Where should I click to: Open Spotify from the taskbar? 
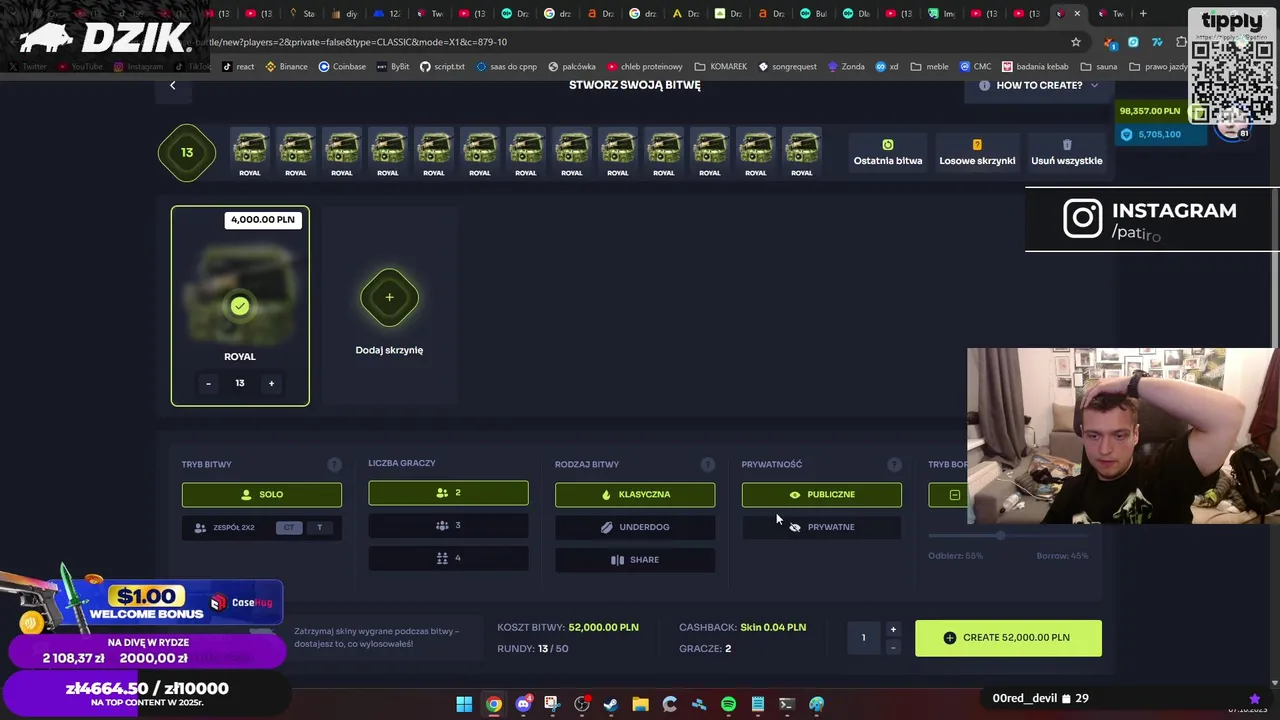tap(728, 704)
